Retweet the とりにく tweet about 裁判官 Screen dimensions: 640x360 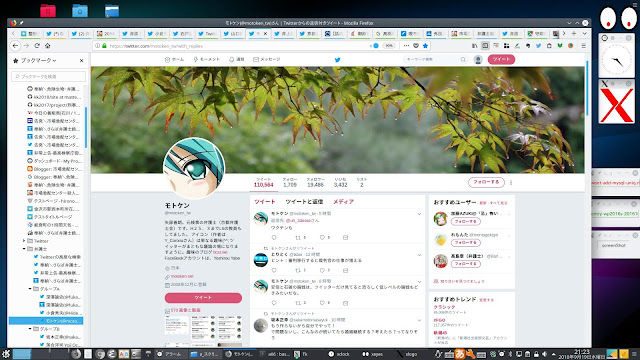tap(298, 271)
